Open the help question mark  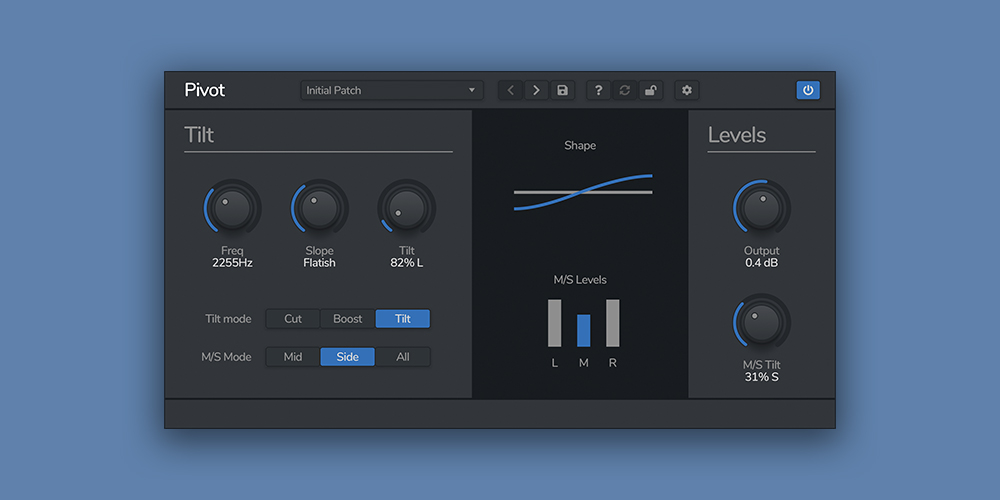pyautogui.click(x=598, y=90)
